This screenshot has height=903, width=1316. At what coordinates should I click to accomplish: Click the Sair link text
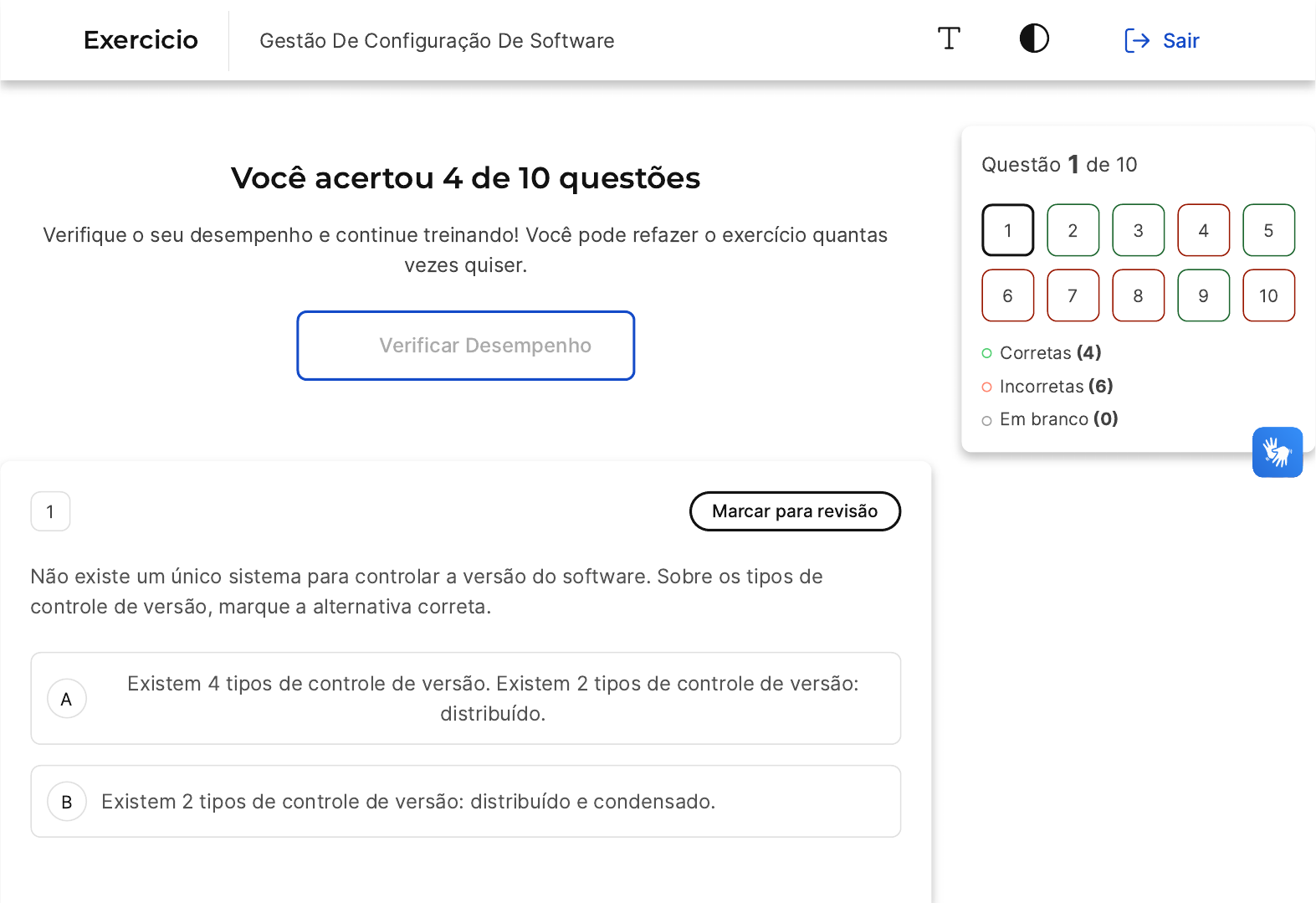1180,41
